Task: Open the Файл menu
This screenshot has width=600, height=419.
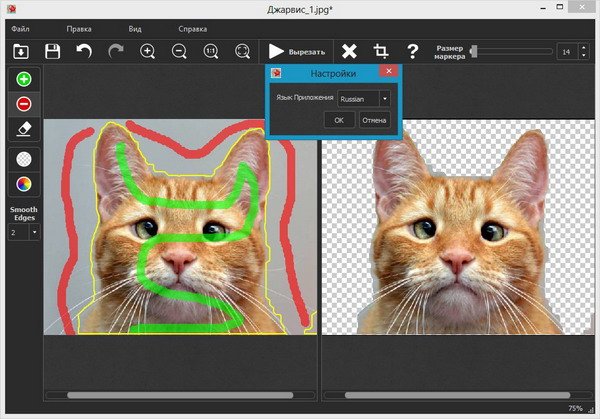Action: point(20,29)
